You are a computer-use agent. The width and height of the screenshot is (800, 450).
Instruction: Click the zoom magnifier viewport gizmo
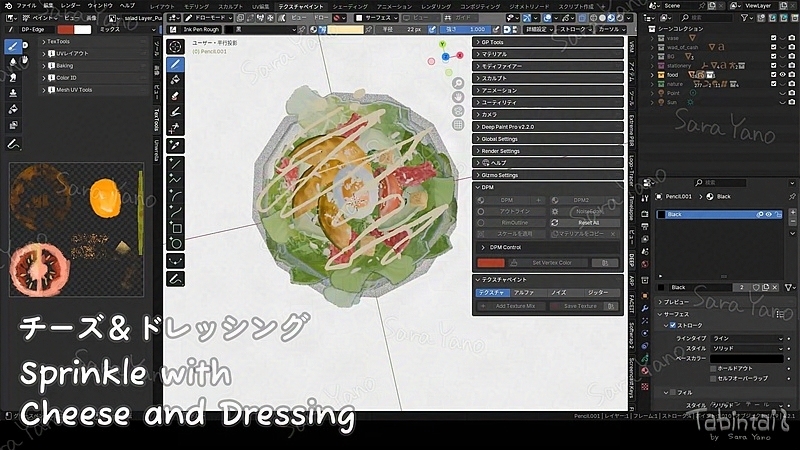click(458, 83)
